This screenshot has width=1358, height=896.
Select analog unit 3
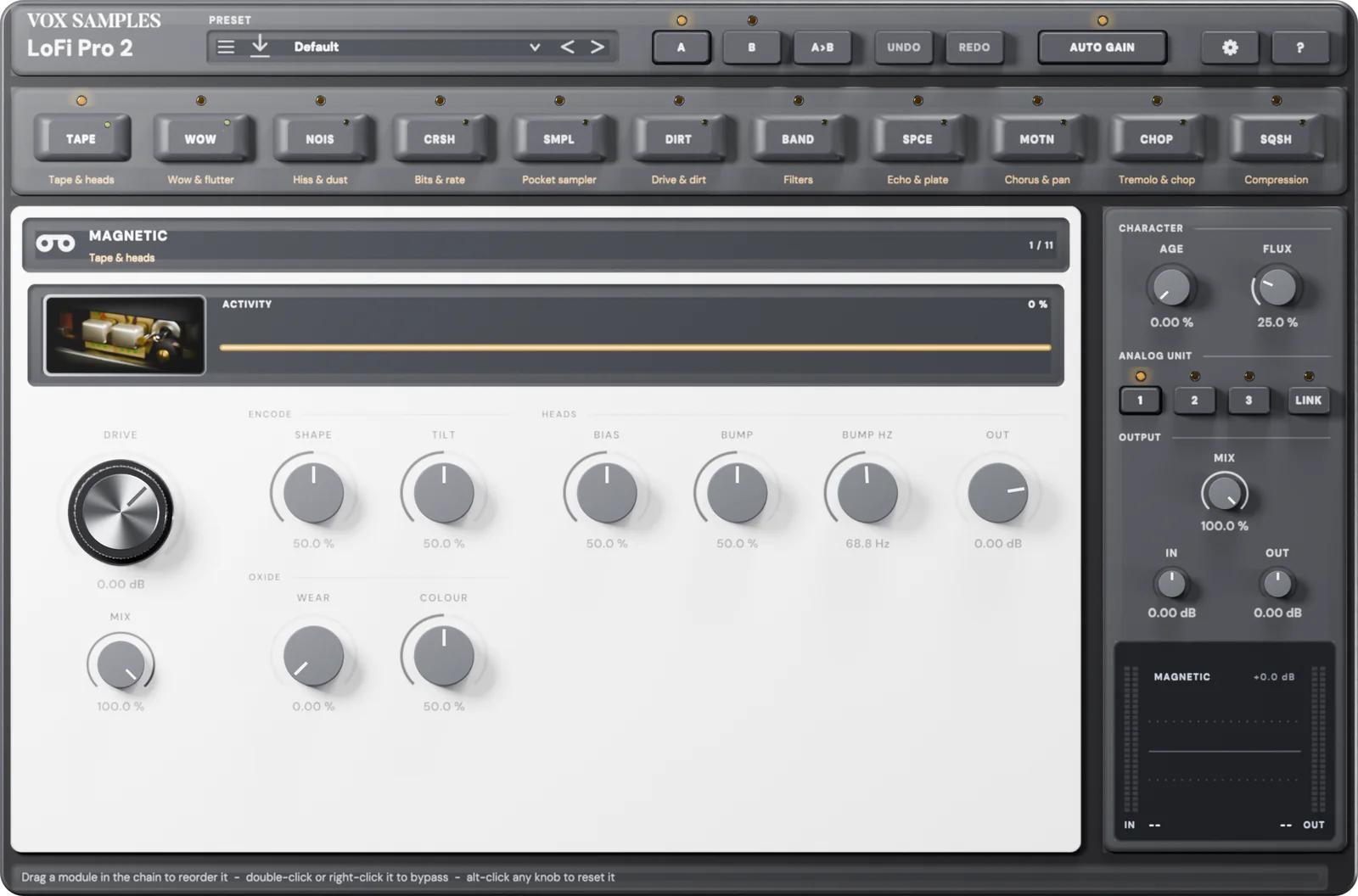pos(1249,400)
